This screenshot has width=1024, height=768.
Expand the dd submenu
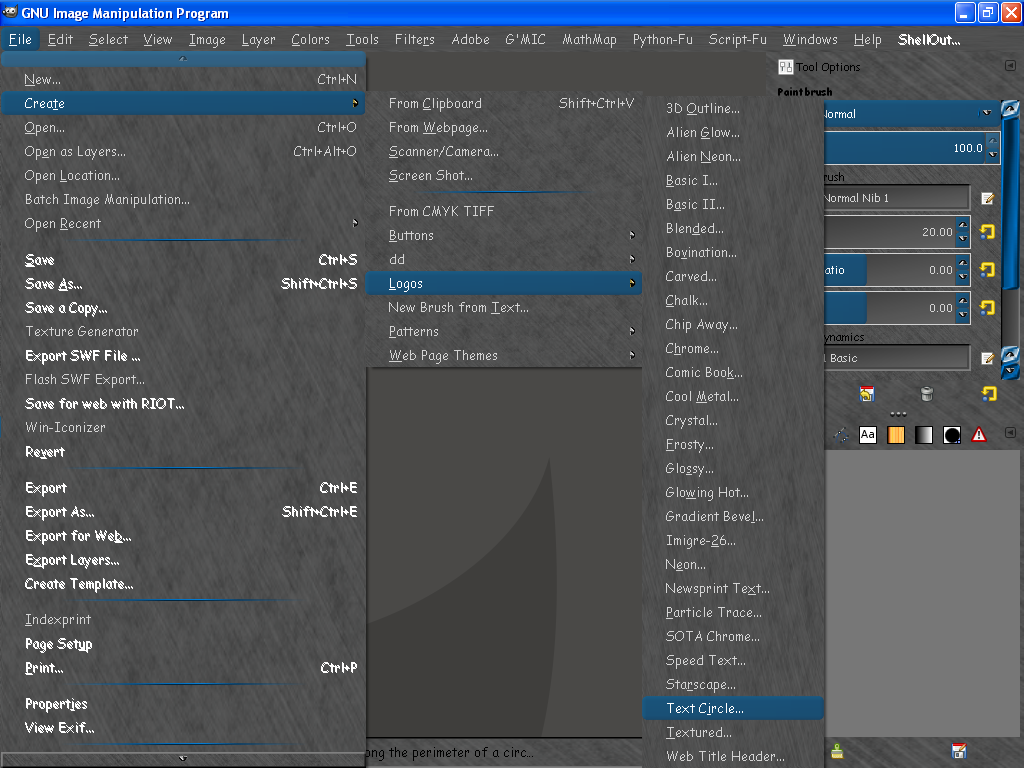click(x=504, y=259)
